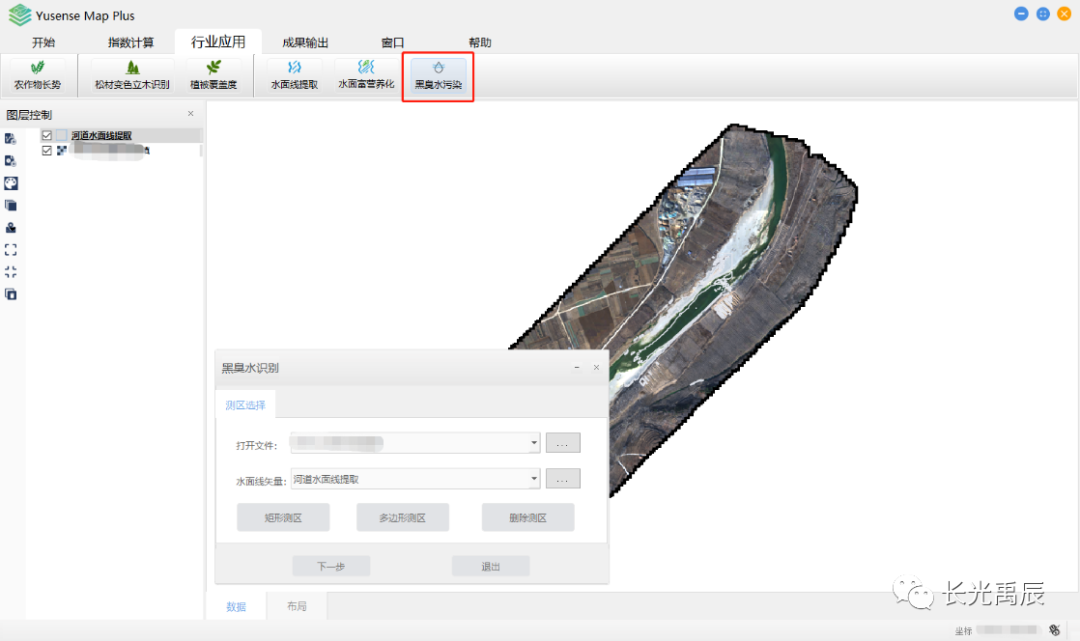Open the 水面富营养化 eutrophication tool
The image size is (1080, 641).
point(366,75)
